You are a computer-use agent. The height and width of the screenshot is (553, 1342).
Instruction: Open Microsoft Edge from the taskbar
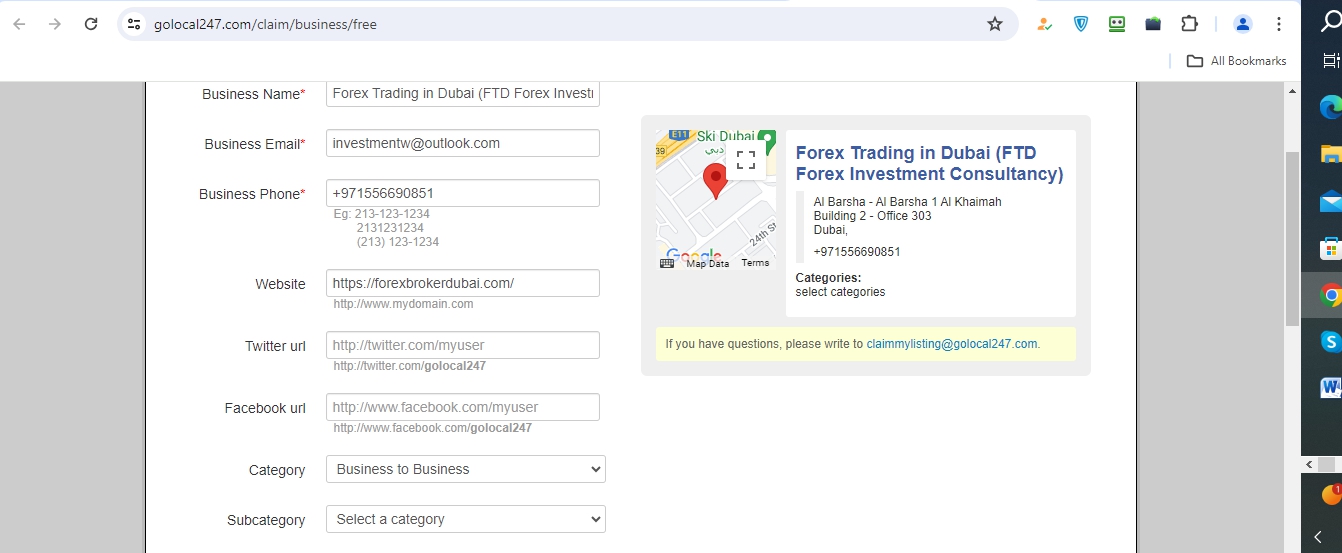click(1330, 107)
